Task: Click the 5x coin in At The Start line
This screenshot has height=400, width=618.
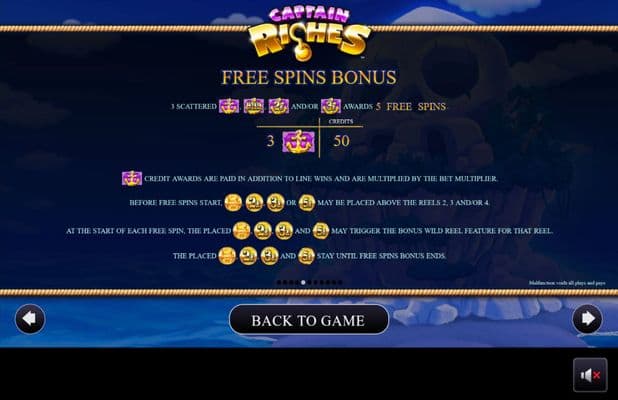Action: [321, 231]
